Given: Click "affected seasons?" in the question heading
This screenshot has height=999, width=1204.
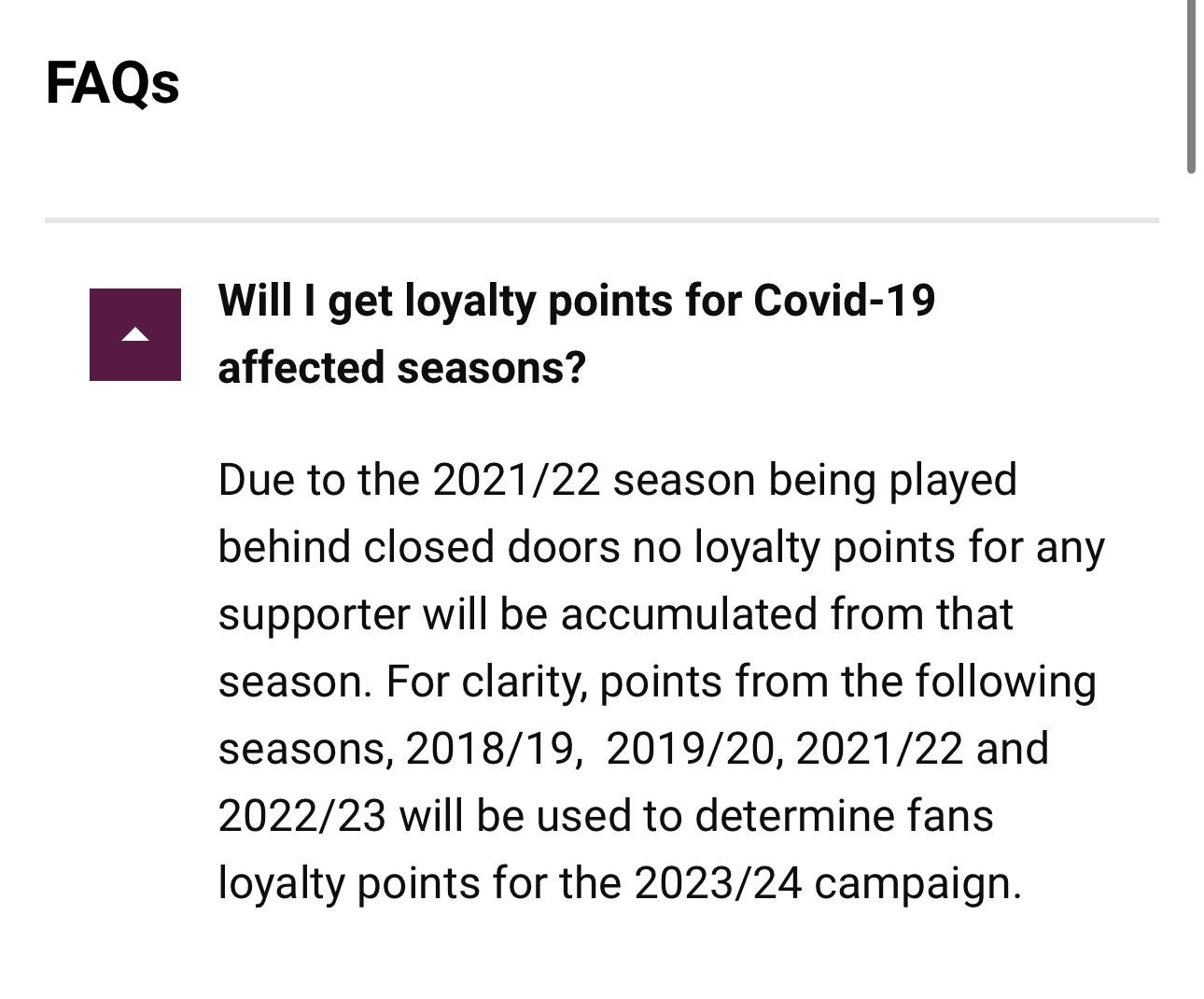Looking at the screenshot, I should [402, 367].
